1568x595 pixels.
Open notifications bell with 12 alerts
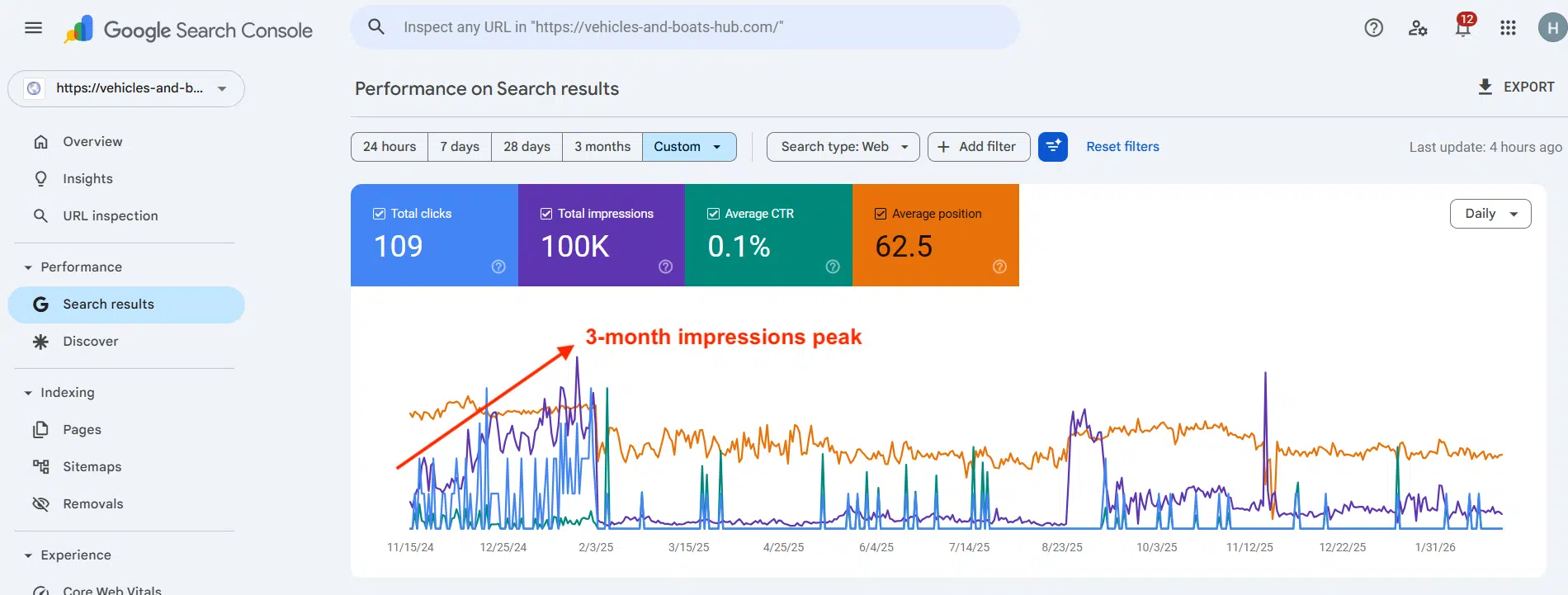pyautogui.click(x=1462, y=28)
